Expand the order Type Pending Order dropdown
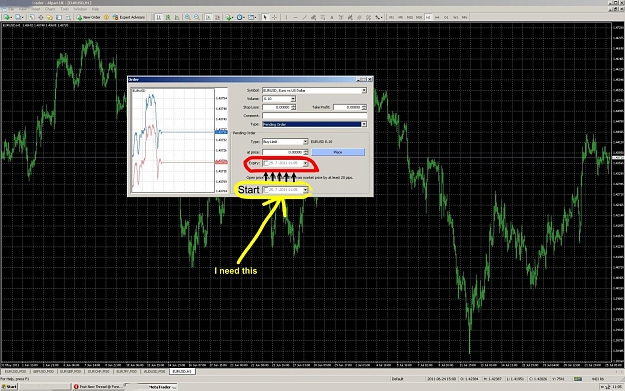 tap(364, 124)
